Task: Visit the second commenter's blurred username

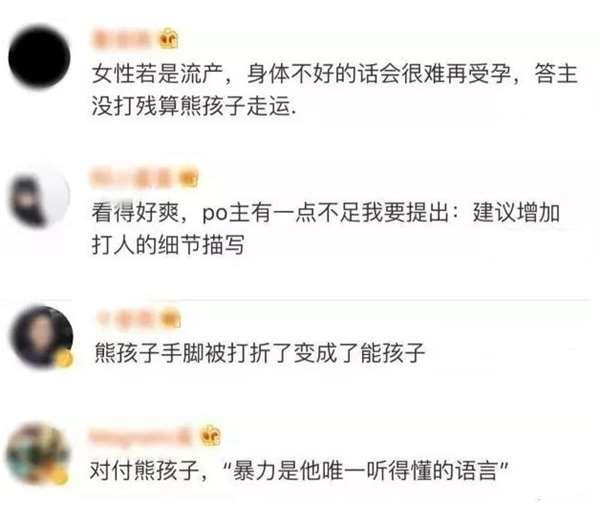Action: (133, 178)
